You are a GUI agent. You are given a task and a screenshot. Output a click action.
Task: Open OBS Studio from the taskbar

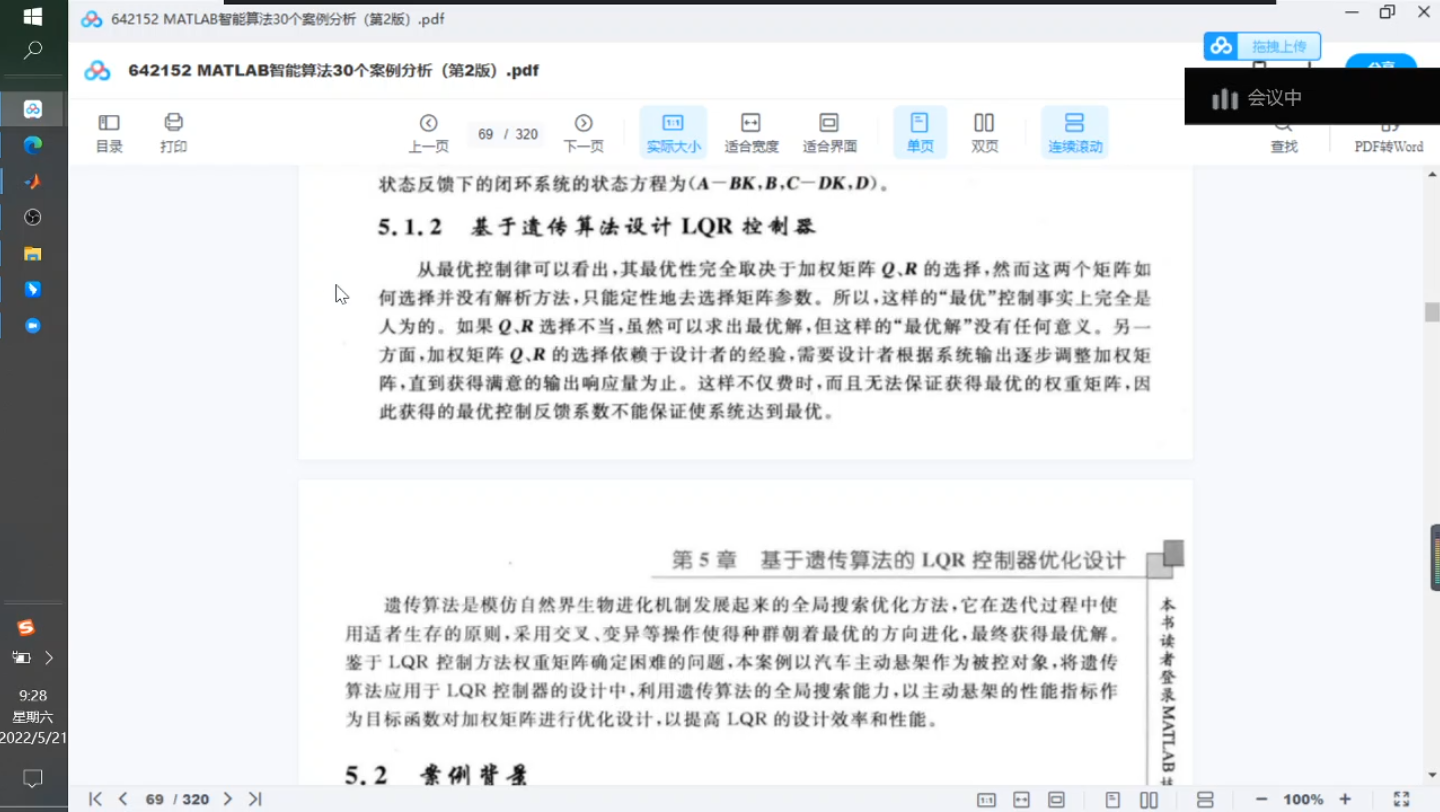(x=33, y=217)
